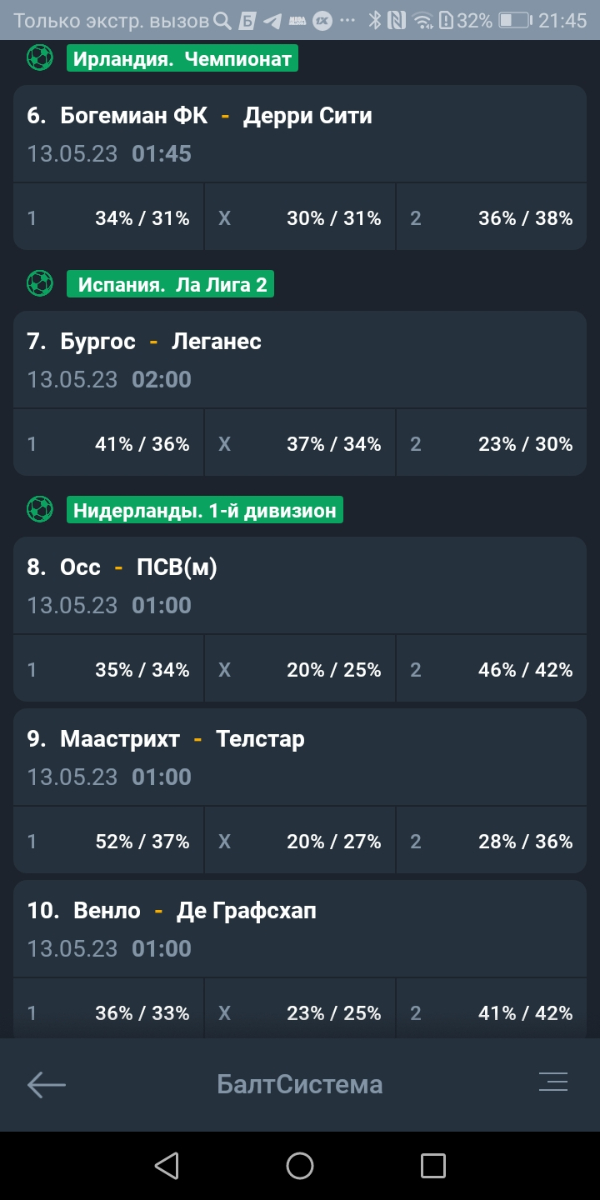
Task: Select outcome 2 for Осс - ПСВ(м)
Action: 491,669
